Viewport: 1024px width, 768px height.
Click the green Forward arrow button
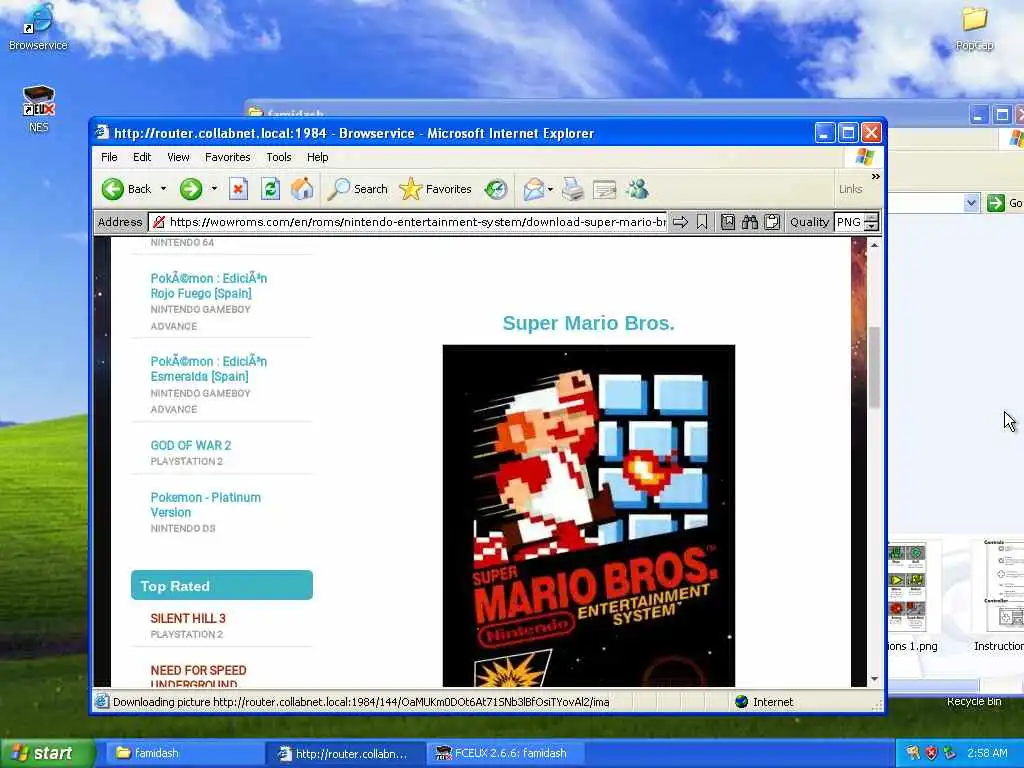pyautogui.click(x=191, y=189)
